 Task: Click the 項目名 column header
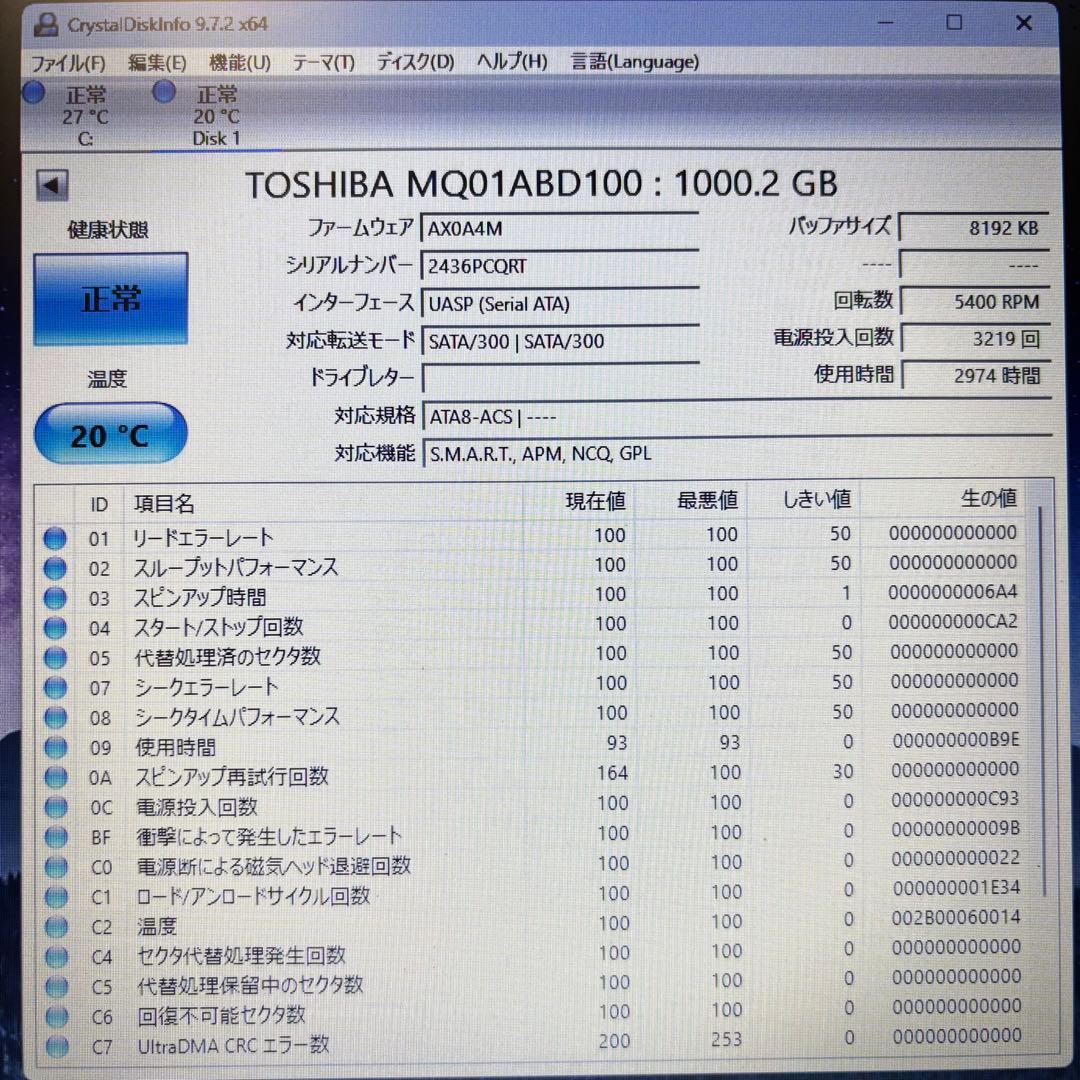point(322,503)
